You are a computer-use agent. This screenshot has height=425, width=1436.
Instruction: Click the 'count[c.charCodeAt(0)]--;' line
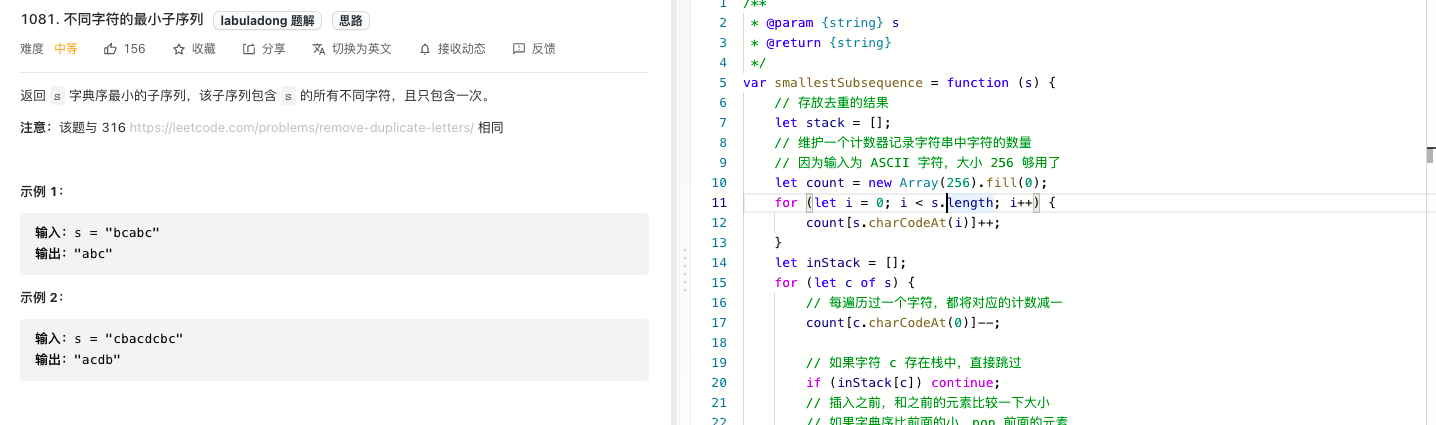[x=902, y=322]
